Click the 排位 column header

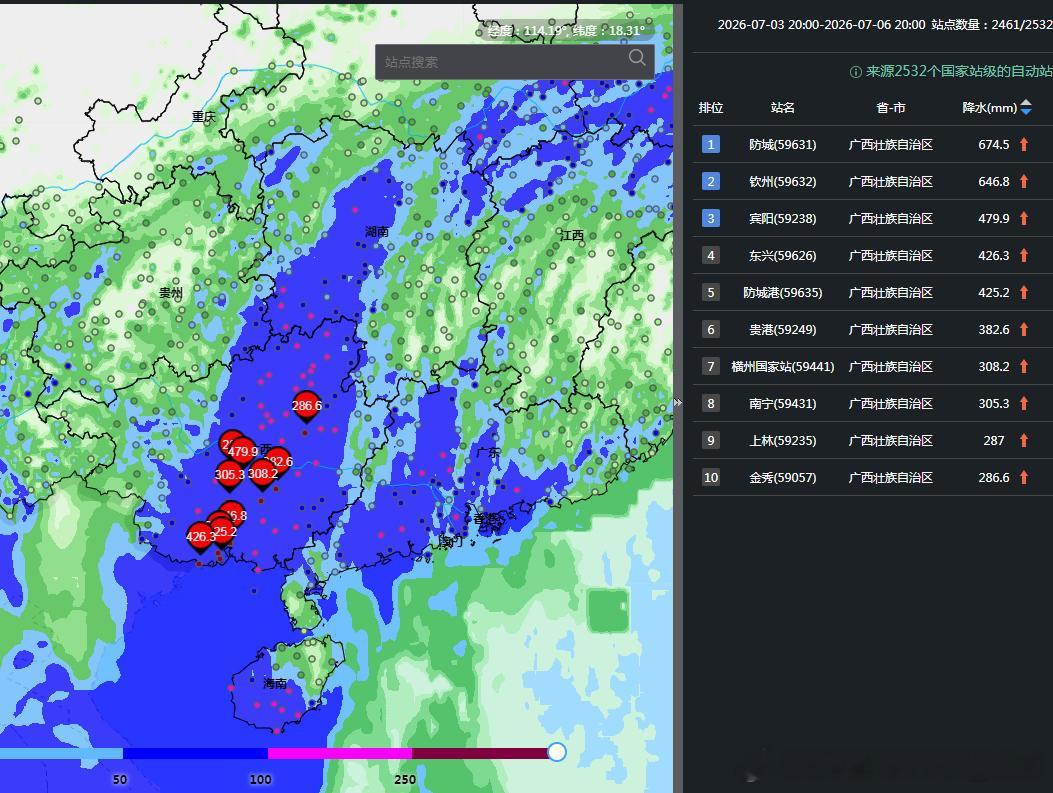711,107
